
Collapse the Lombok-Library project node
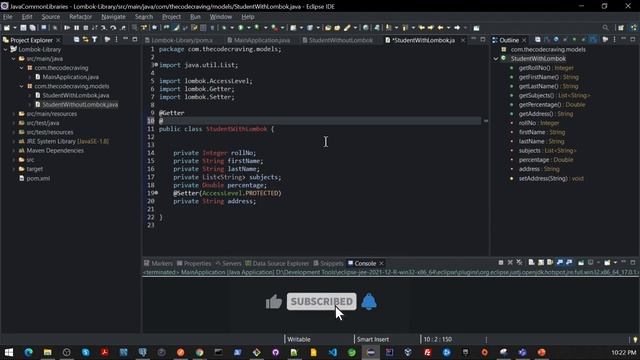coord(5,49)
